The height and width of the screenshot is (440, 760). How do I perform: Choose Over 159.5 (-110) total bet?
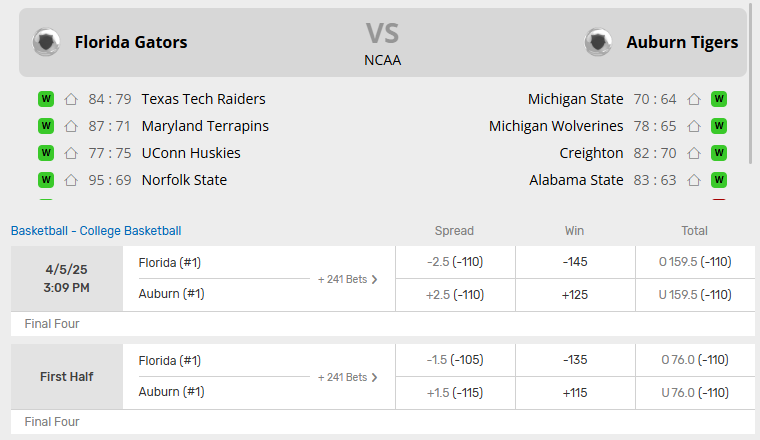(695, 262)
